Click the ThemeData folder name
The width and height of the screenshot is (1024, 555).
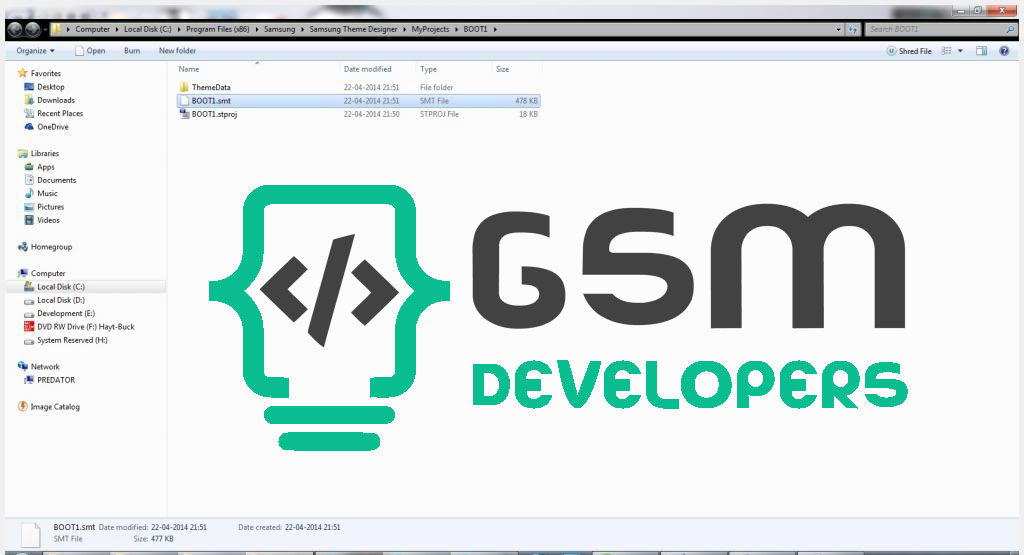pyautogui.click(x=211, y=87)
